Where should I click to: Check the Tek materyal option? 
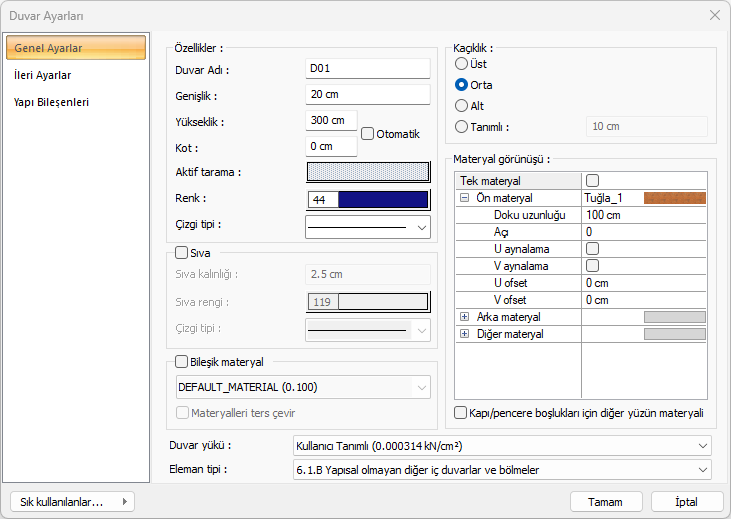point(592,181)
